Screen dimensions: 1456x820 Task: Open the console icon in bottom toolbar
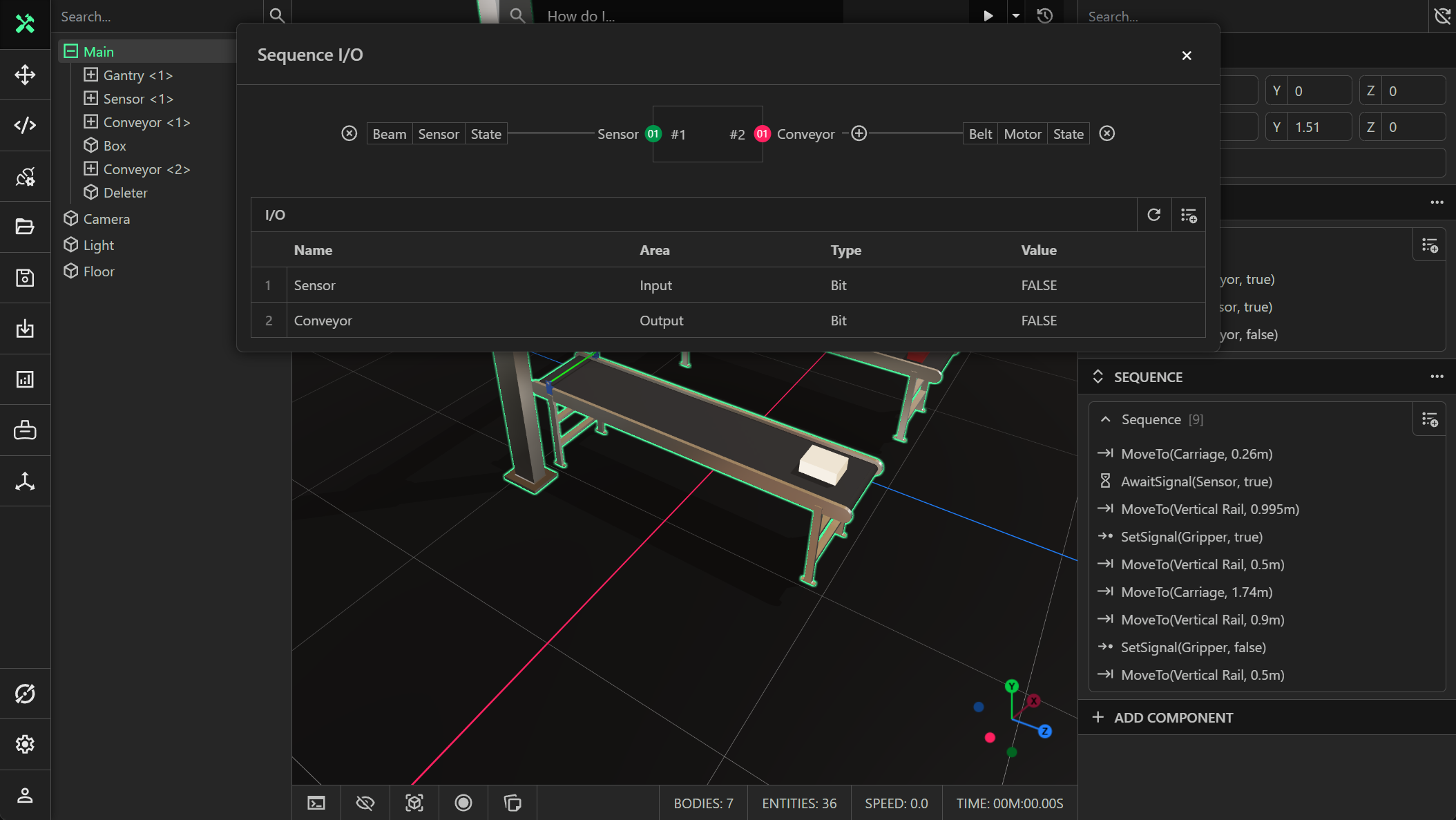pyautogui.click(x=316, y=803)
